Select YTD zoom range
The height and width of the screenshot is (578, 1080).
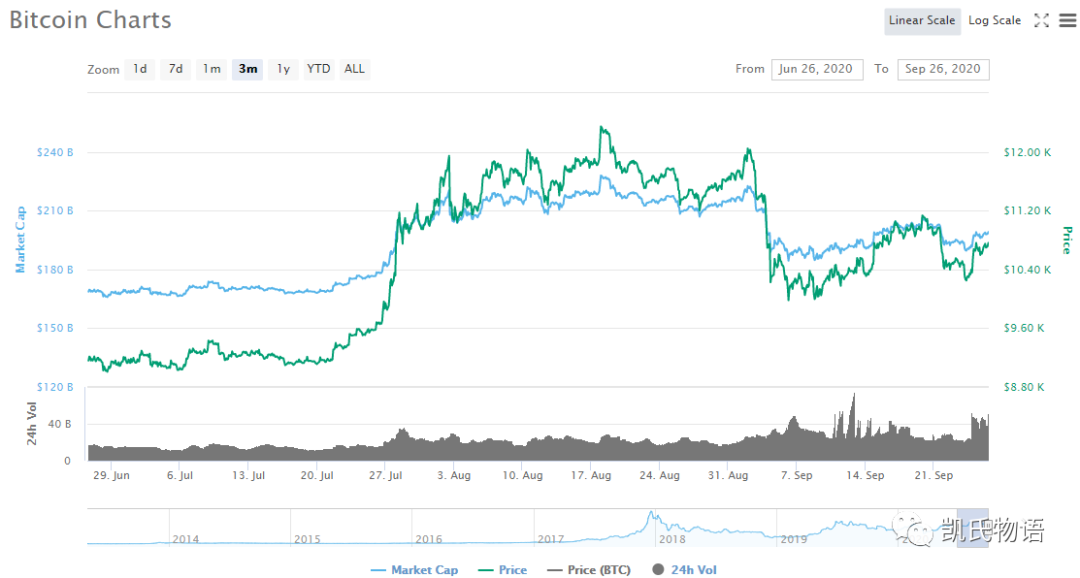coord(318,69)
